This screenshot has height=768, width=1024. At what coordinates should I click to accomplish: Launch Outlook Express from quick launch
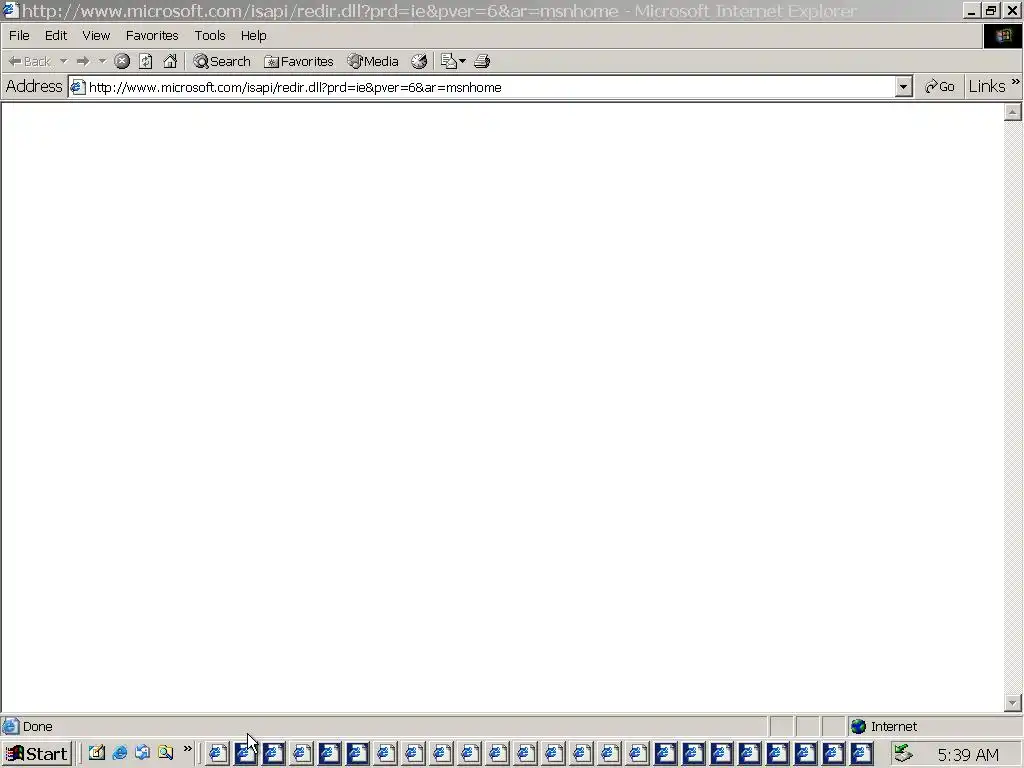[x=142, y=753]
